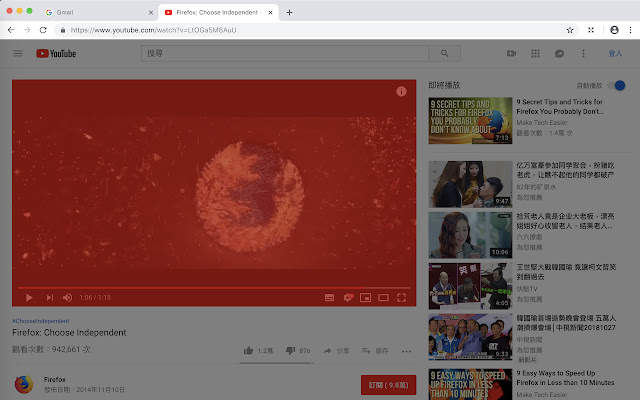Open the Chrome profile avatar

614,30
